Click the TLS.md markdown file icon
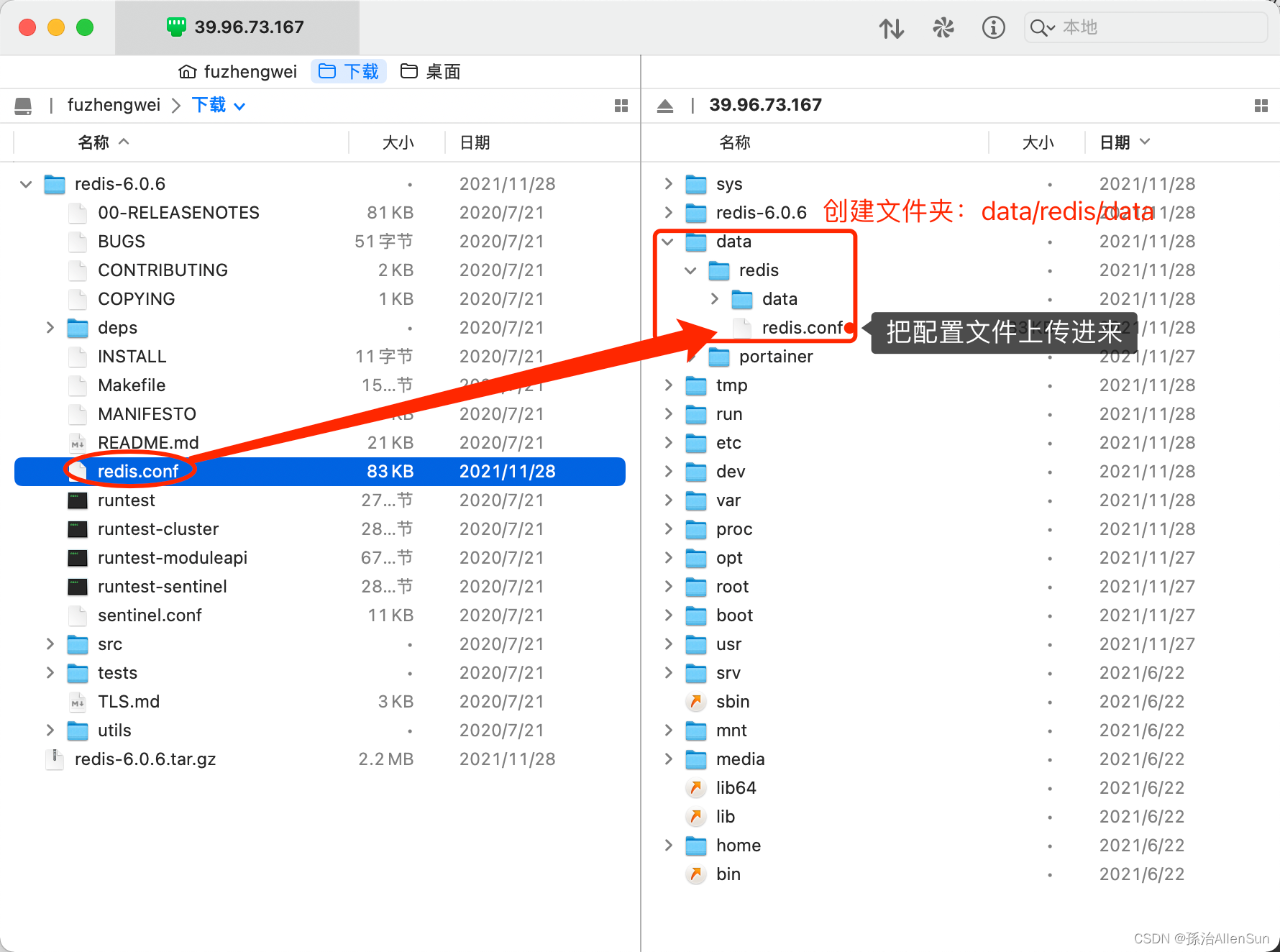Image resolution: width=1280 pixels, height=952 pixels. click(x=78, y=702)
